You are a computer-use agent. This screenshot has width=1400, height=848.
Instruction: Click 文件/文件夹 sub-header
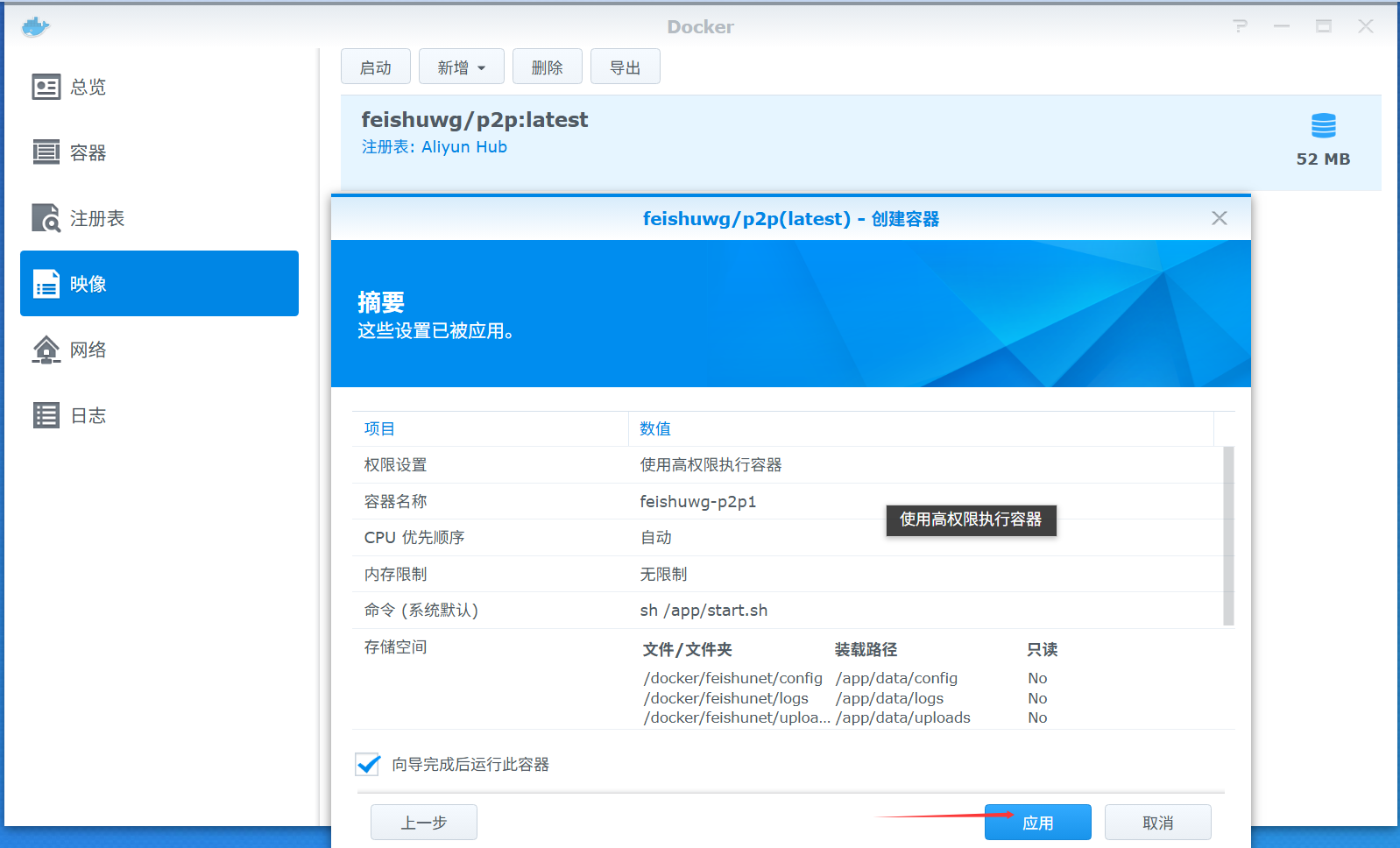(688, 650)
